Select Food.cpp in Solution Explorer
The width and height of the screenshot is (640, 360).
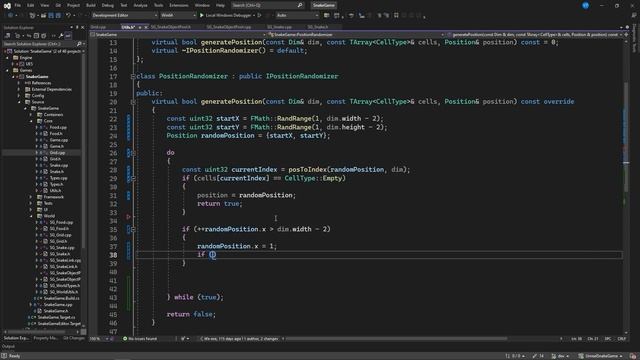pos(58,127)
